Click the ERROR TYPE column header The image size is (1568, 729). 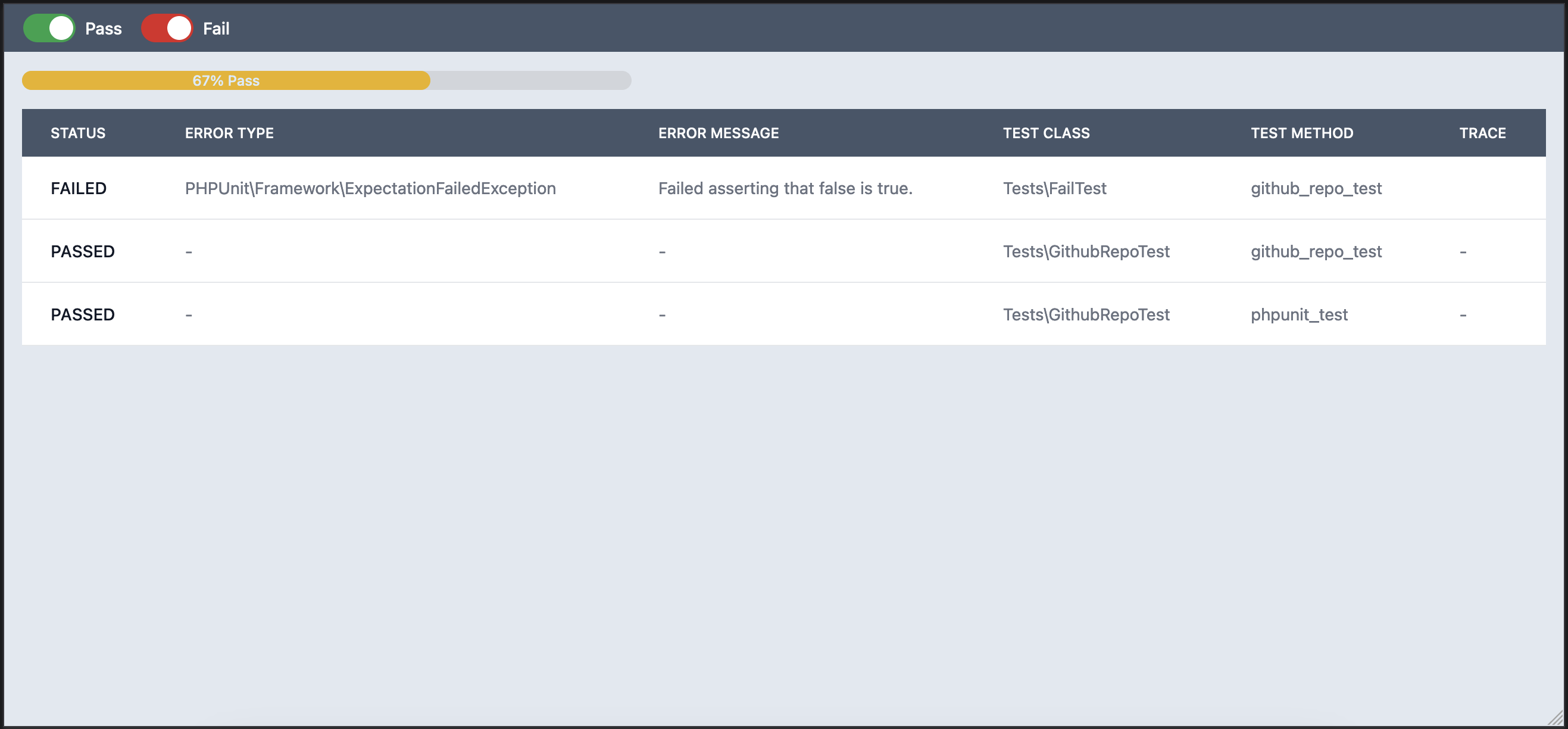click(229, 133)
